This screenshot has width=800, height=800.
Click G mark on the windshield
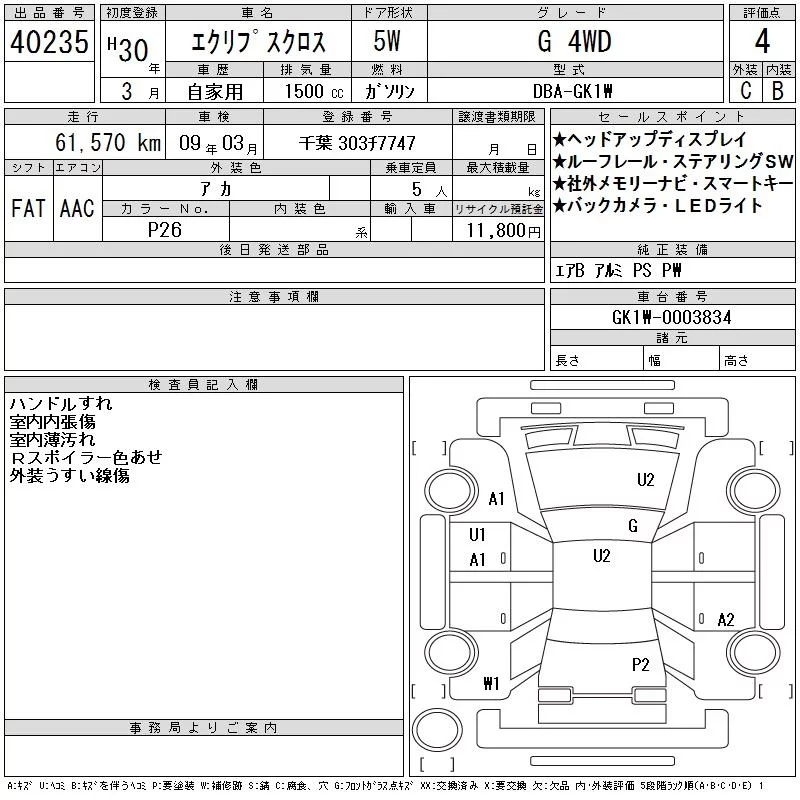click(x=633, y=526)
